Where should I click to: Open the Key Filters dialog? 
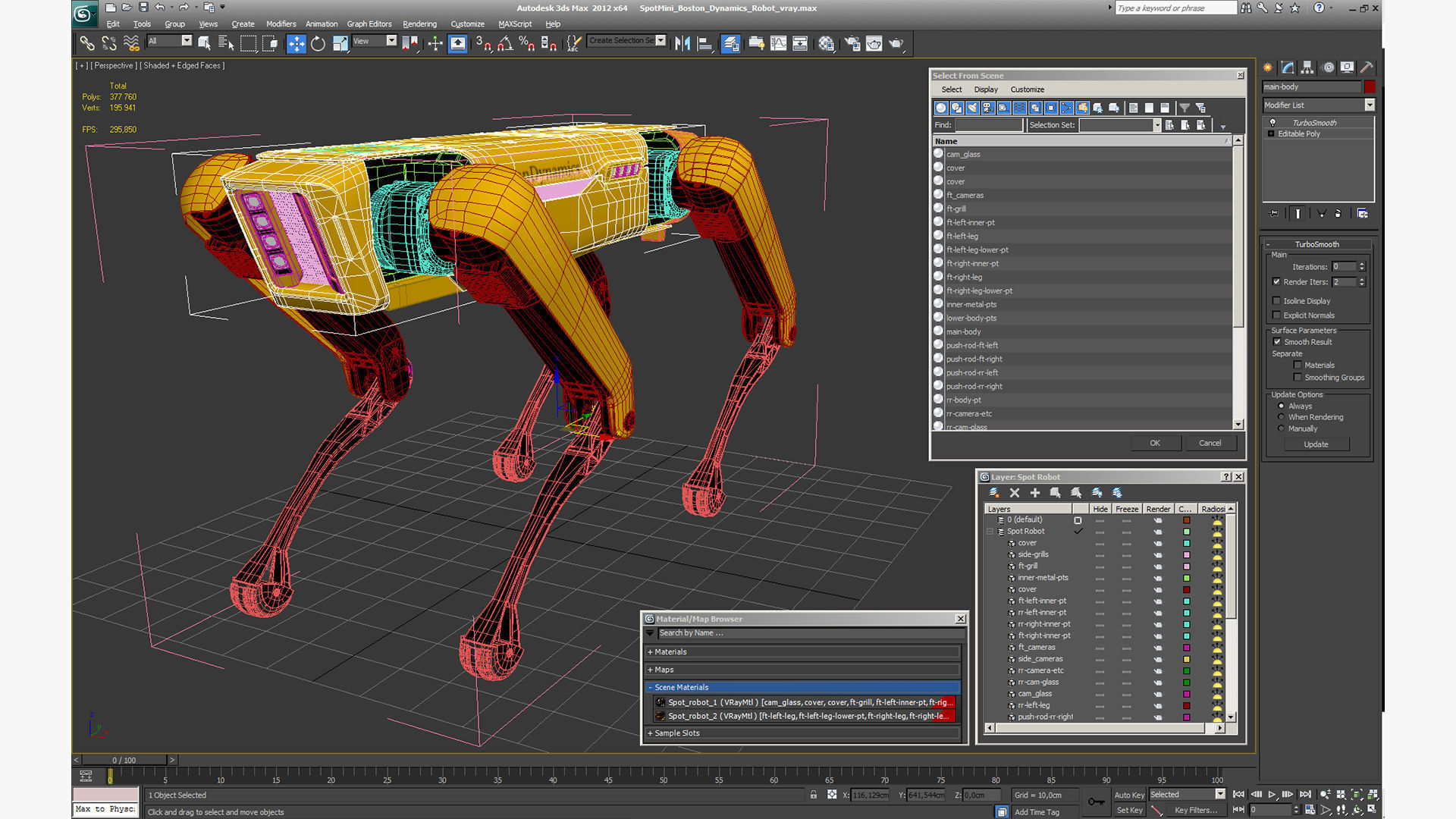(x=1196, y=810)
